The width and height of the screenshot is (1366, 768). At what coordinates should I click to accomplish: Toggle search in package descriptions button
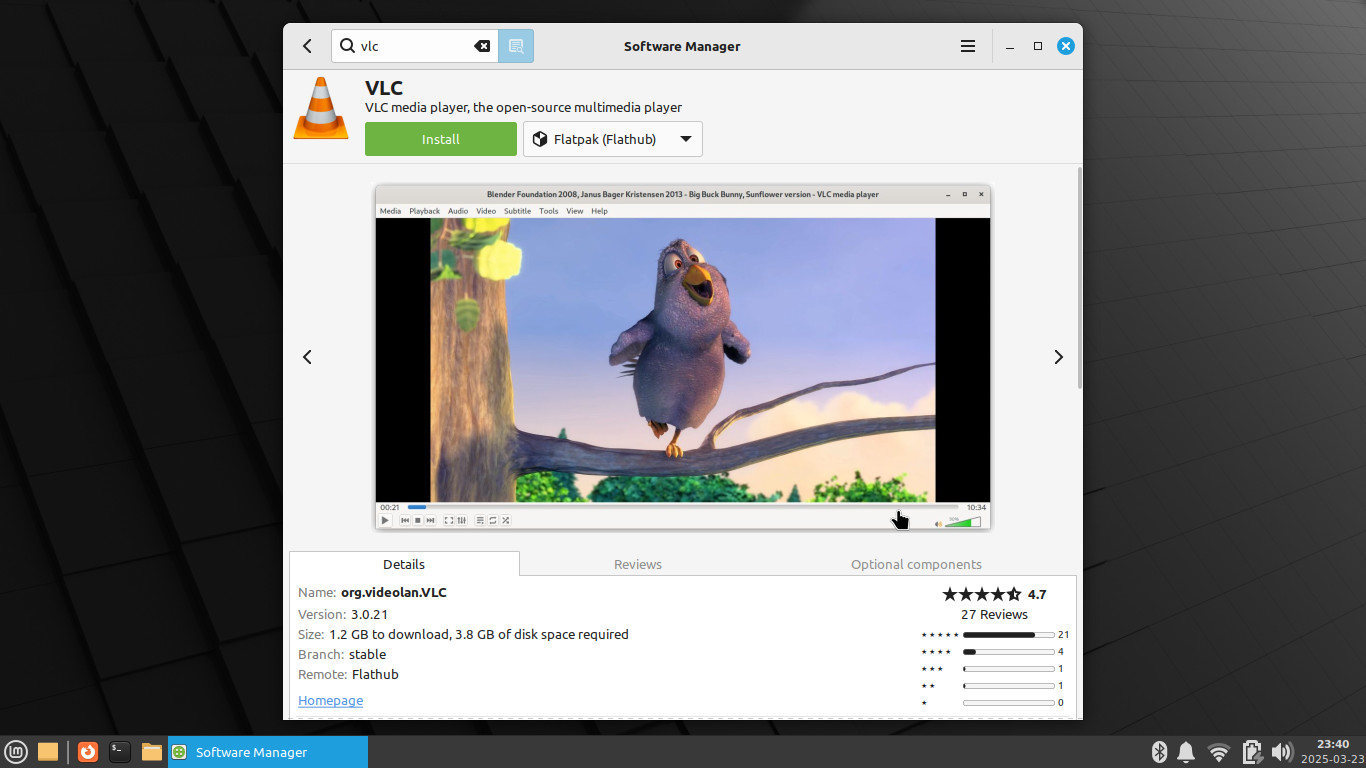tap(516, 46)
